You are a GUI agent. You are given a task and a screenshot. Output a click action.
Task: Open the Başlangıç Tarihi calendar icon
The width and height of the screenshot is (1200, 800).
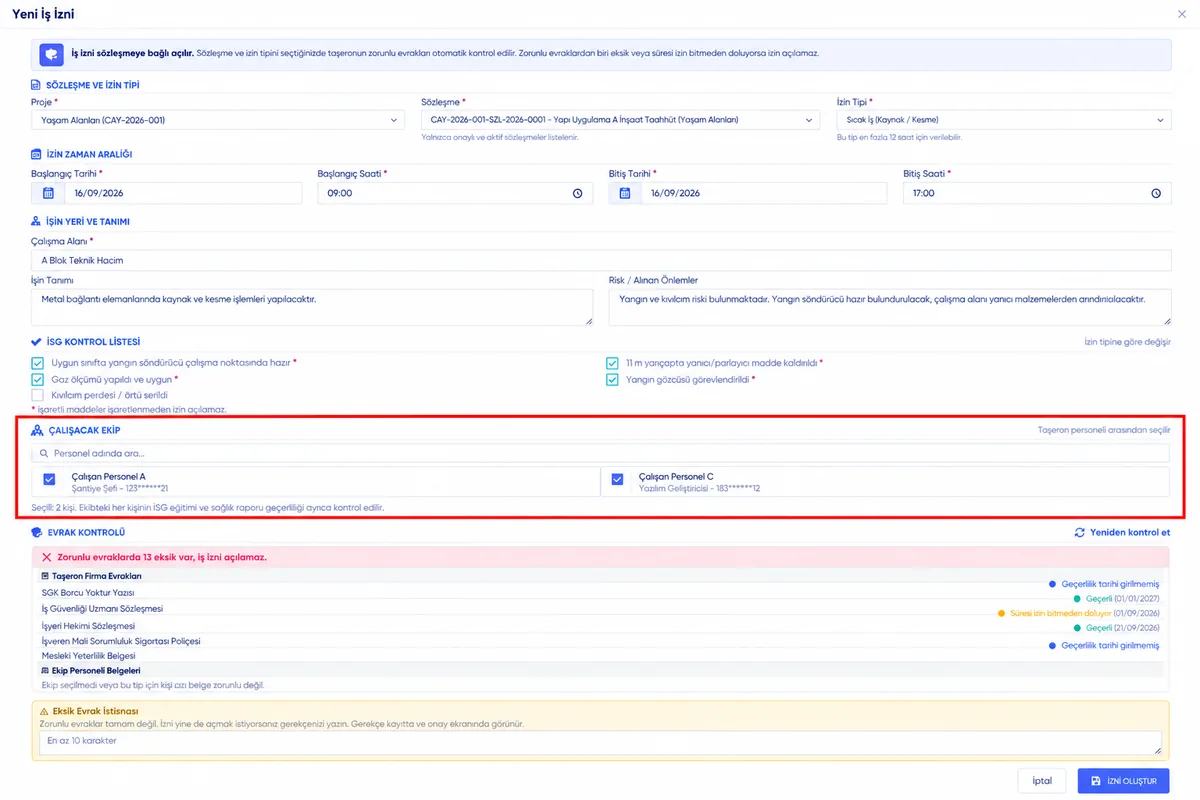[48, 193]
